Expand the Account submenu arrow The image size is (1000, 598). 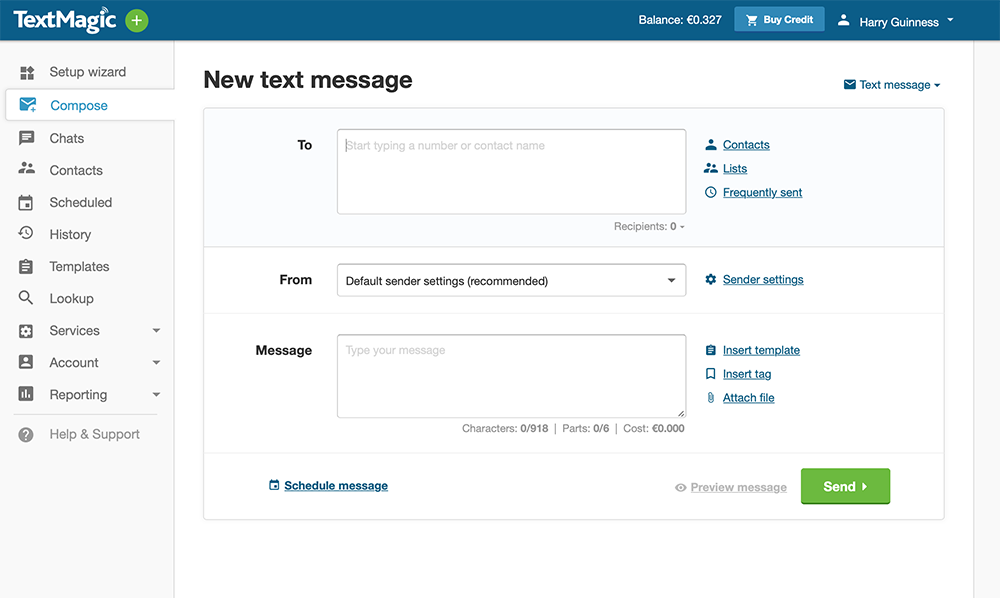[156, 362]
